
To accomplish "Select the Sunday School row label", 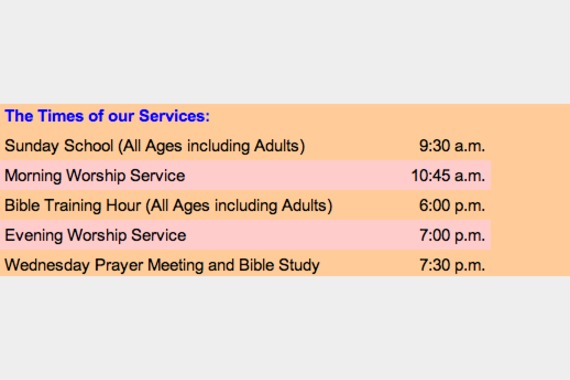I will [x=155, y=146].
